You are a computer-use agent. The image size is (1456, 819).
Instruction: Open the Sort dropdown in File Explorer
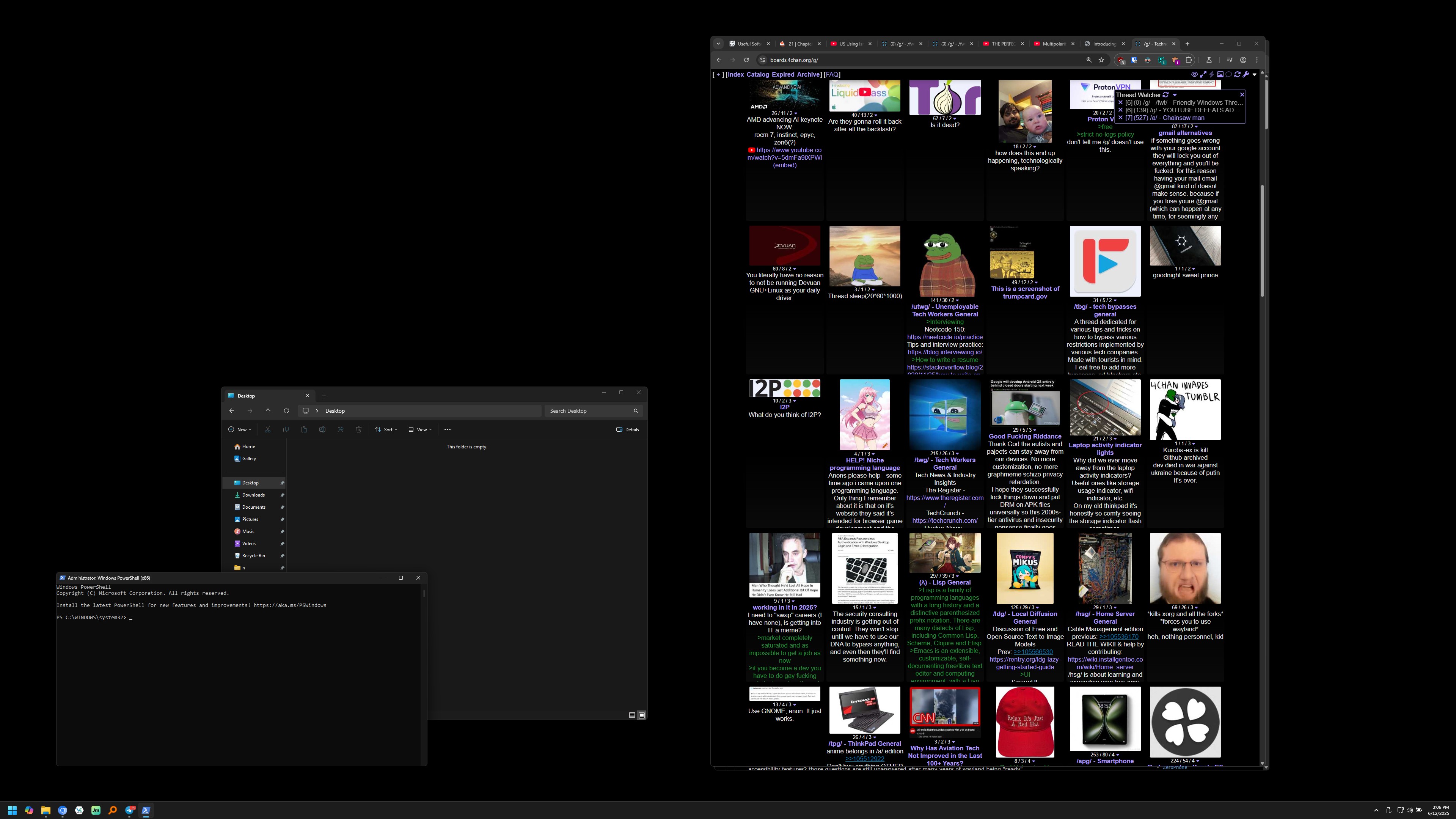click(386, 429)
